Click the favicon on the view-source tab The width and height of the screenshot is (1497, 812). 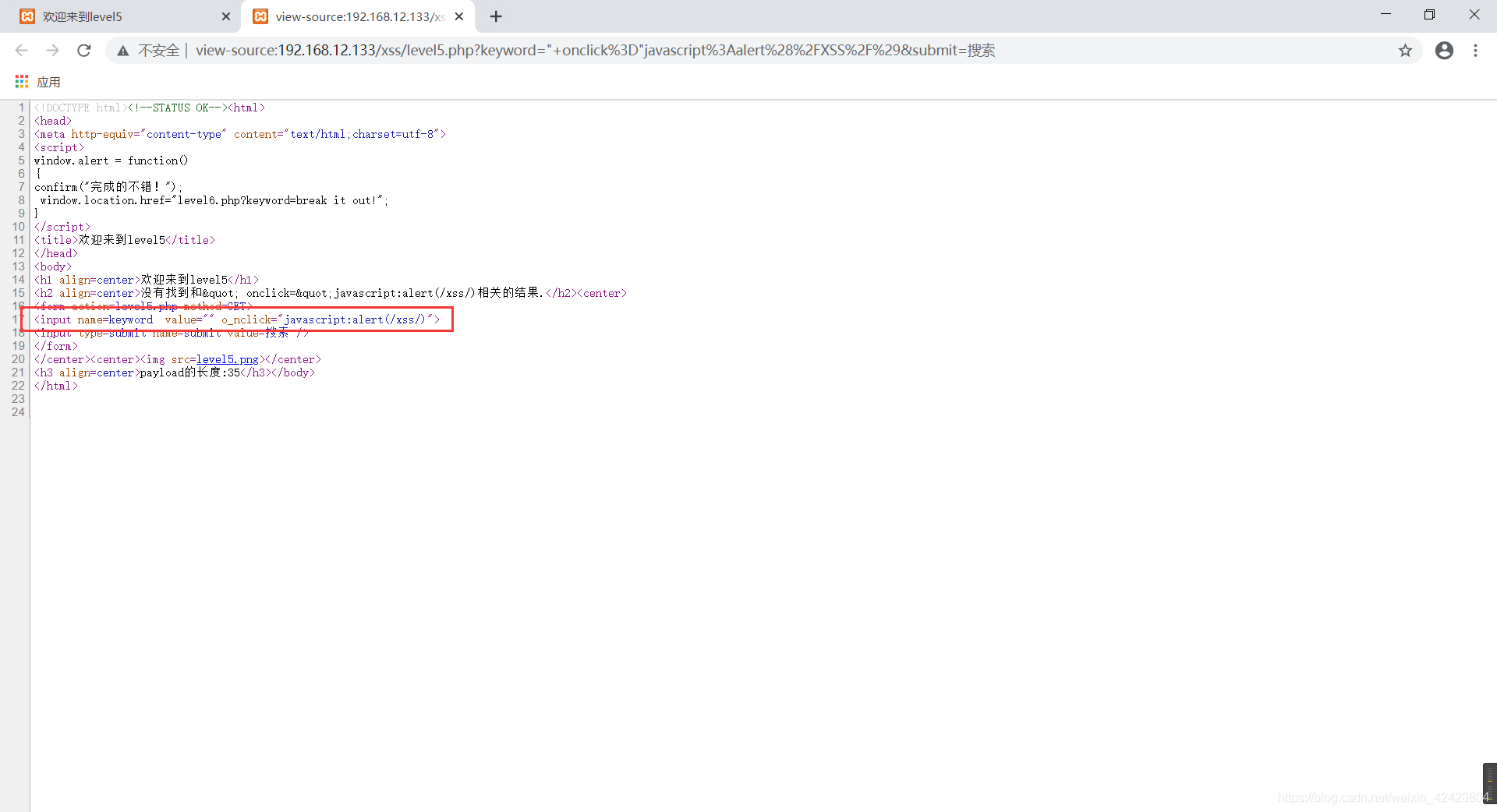coord(260,16)
